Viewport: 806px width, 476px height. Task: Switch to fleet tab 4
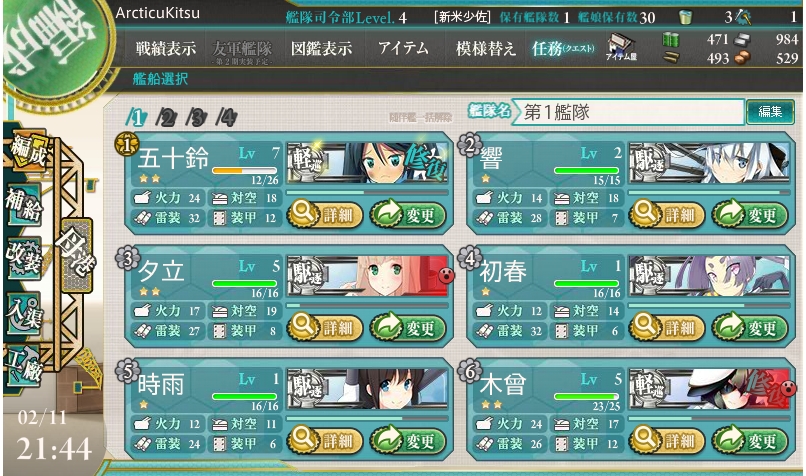pyautogui.click(x=227, y=118)
